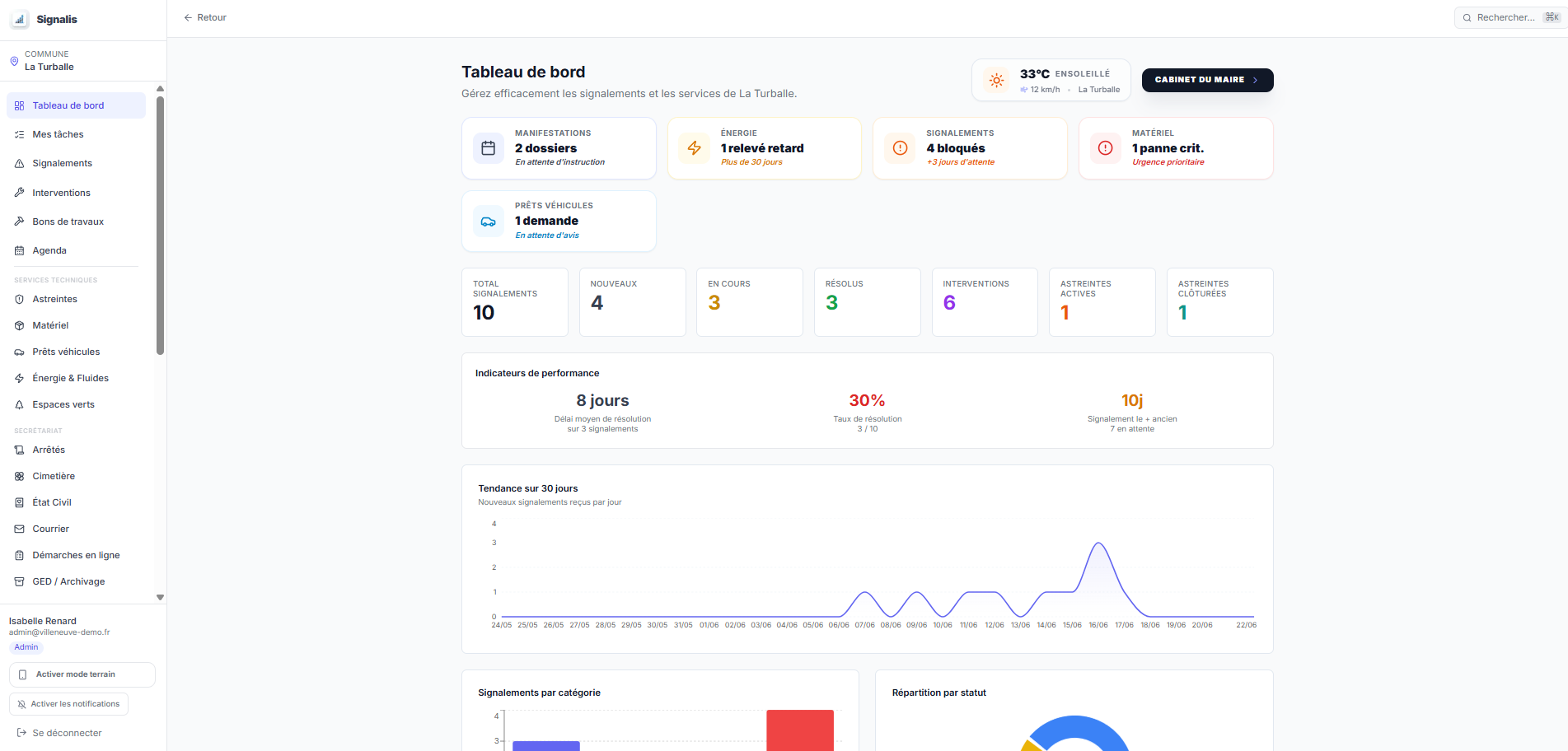Open the Matériel 1 panne crit. card
The image size is (1568, 751).
pos(1176,148)
